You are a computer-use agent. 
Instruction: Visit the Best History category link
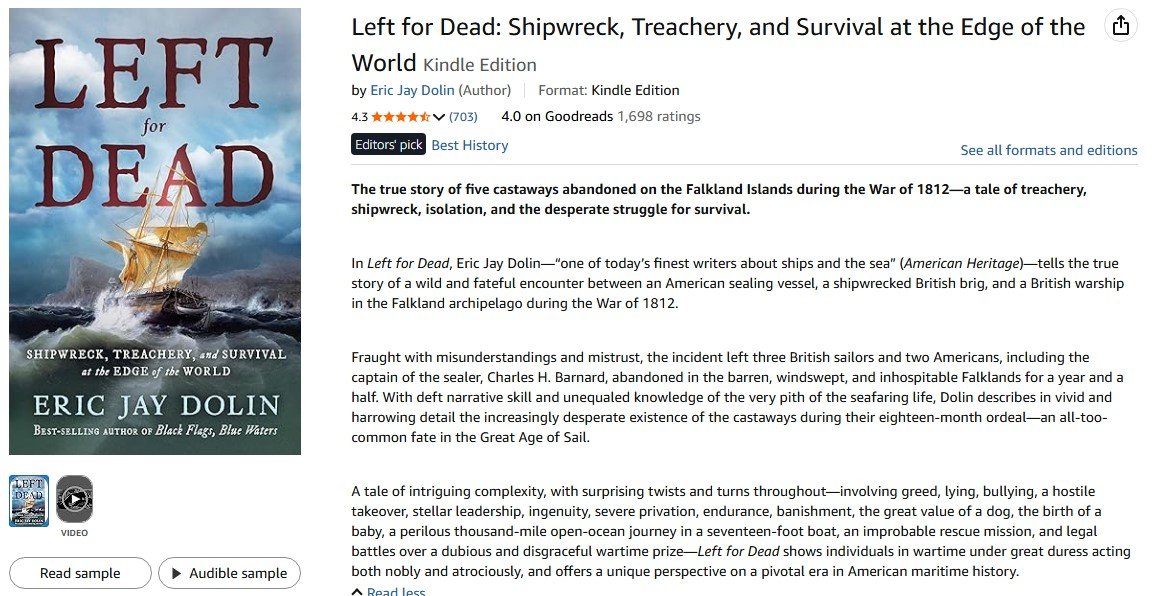click(x=469, y=144)
